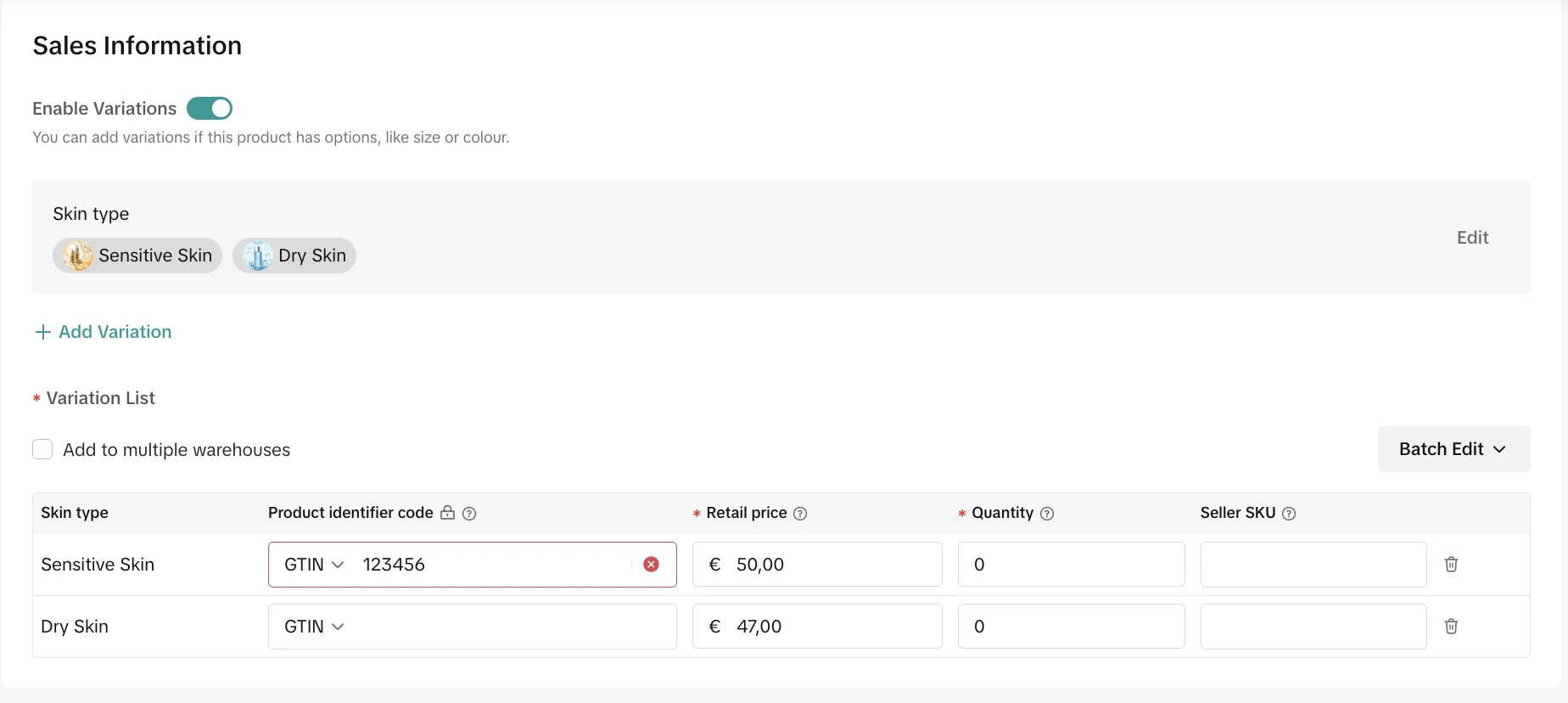The width and height of the screenshot is (1568, 703).
Task: Click the lock icon beside Product identifier code
Action: 447,513
